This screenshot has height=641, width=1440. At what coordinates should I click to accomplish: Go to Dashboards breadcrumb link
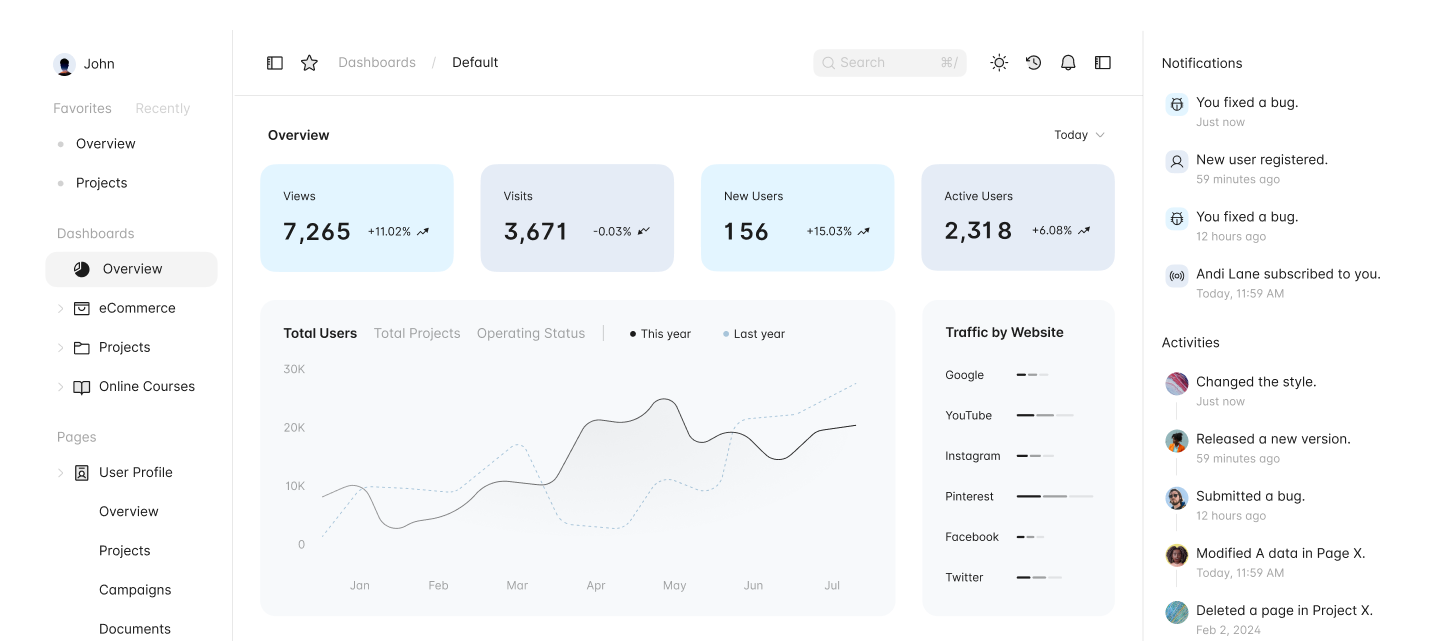pyautogui.click(x=377, y=63)
